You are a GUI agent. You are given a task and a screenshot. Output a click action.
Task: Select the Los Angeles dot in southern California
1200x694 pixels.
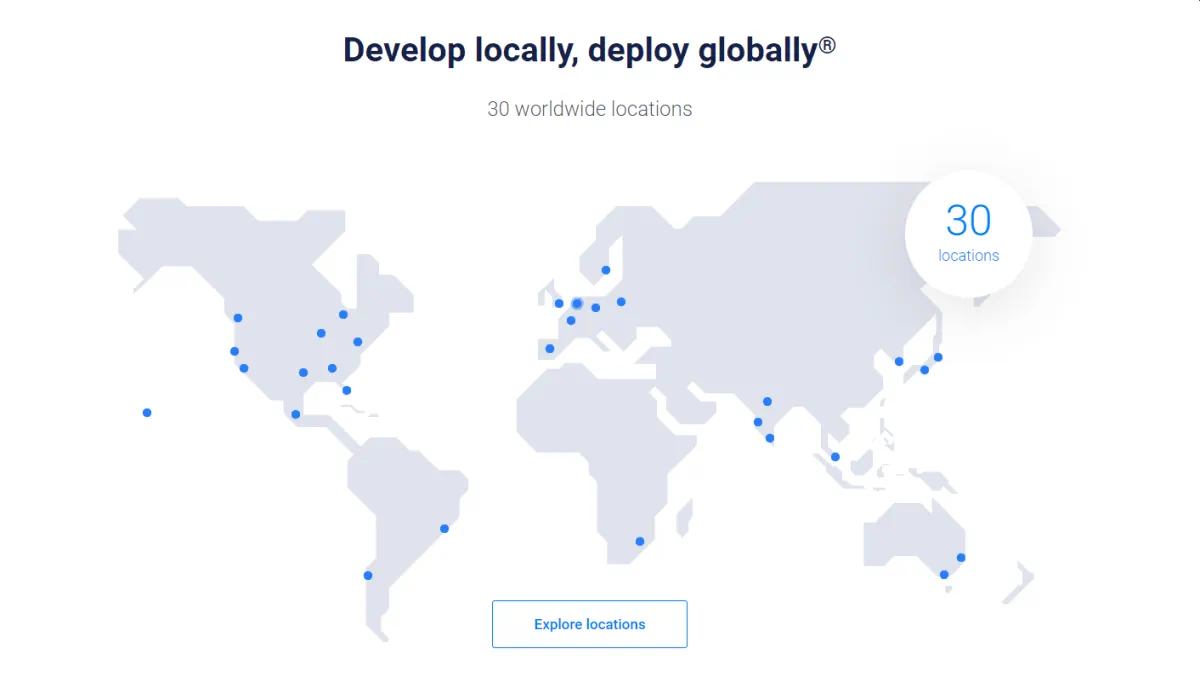[244, 368]
